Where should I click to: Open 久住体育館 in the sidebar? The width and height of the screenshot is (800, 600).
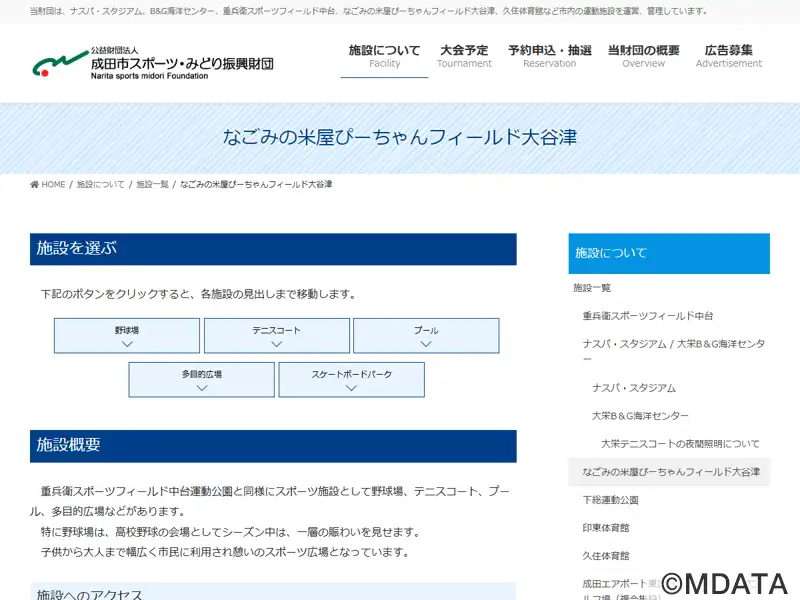click(x=606, y=556)
